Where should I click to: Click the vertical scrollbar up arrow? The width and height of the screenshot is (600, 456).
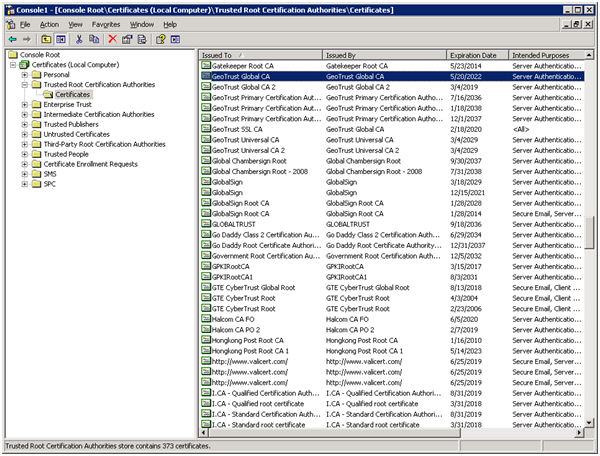(589, 55)
